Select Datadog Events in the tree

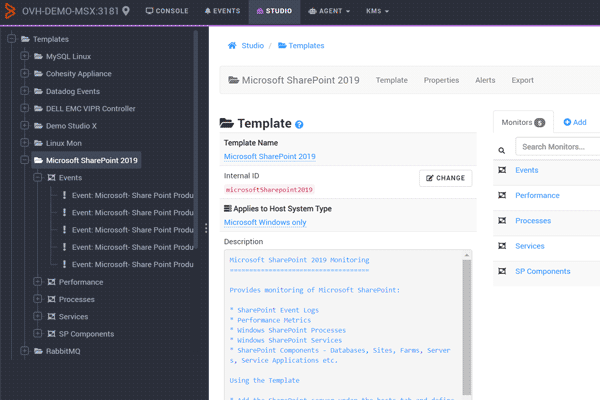73,91
